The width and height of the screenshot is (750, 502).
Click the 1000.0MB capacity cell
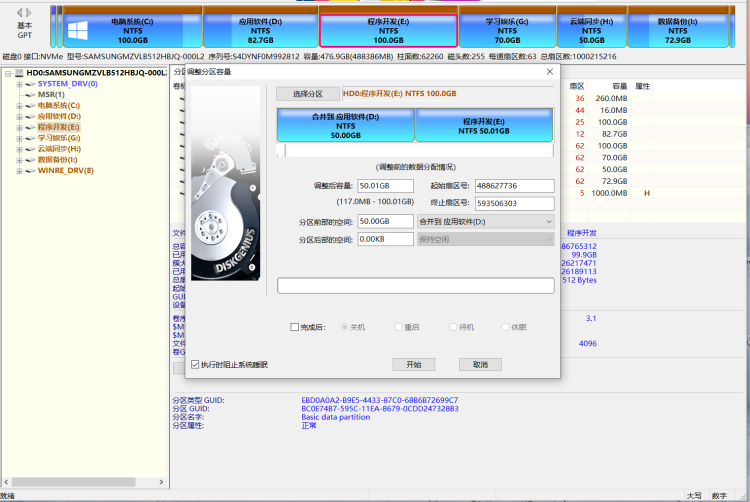(609, 193)
